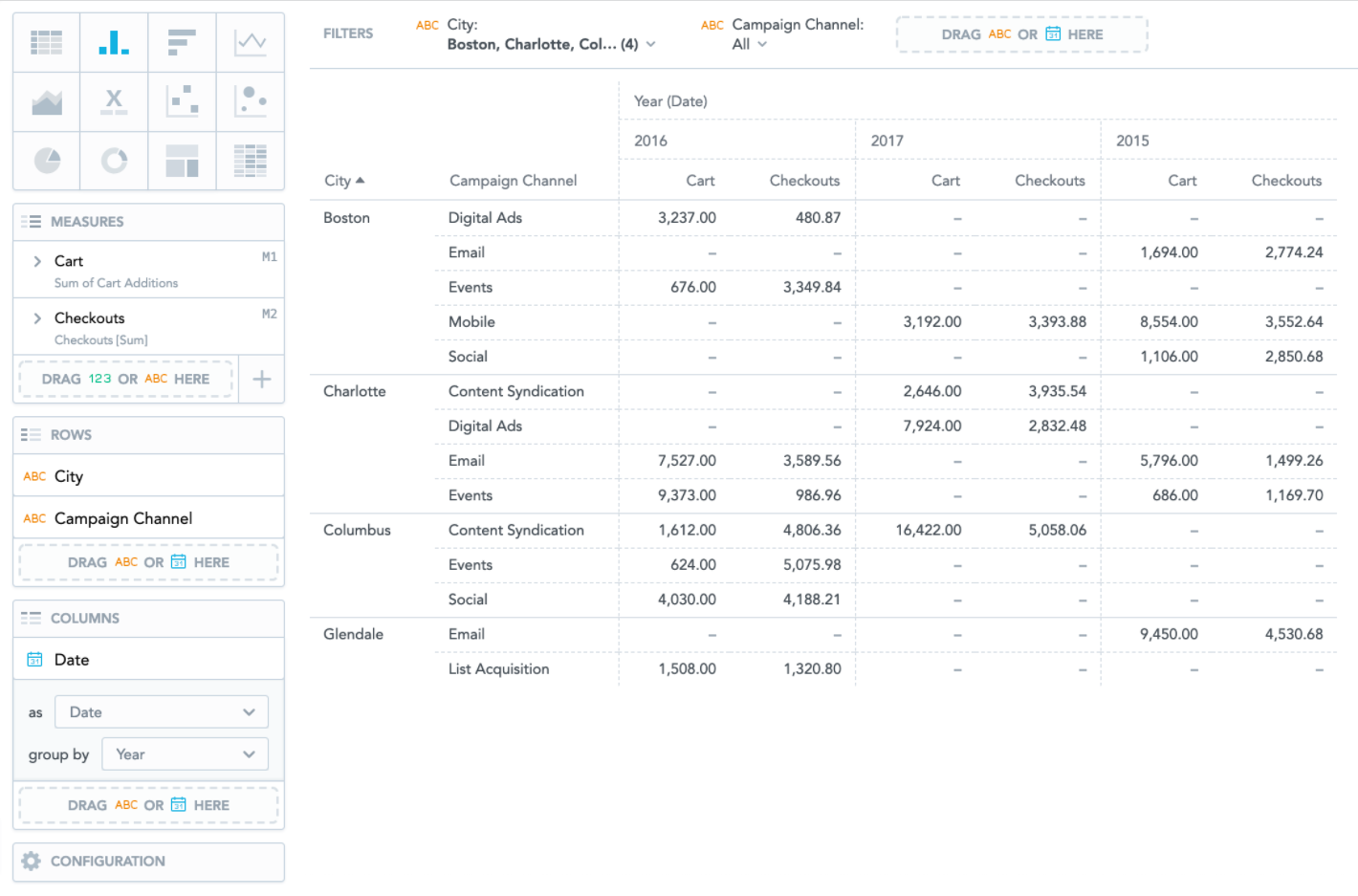Sort the table by the City column header

[343, 181]
